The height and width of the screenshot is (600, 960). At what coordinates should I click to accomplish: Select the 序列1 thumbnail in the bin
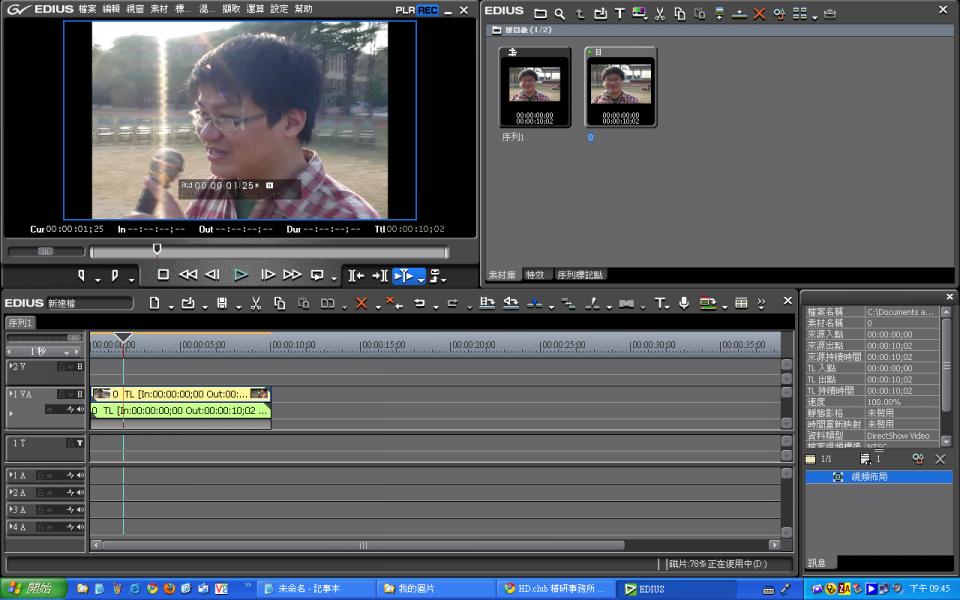[x=534, y=87]
